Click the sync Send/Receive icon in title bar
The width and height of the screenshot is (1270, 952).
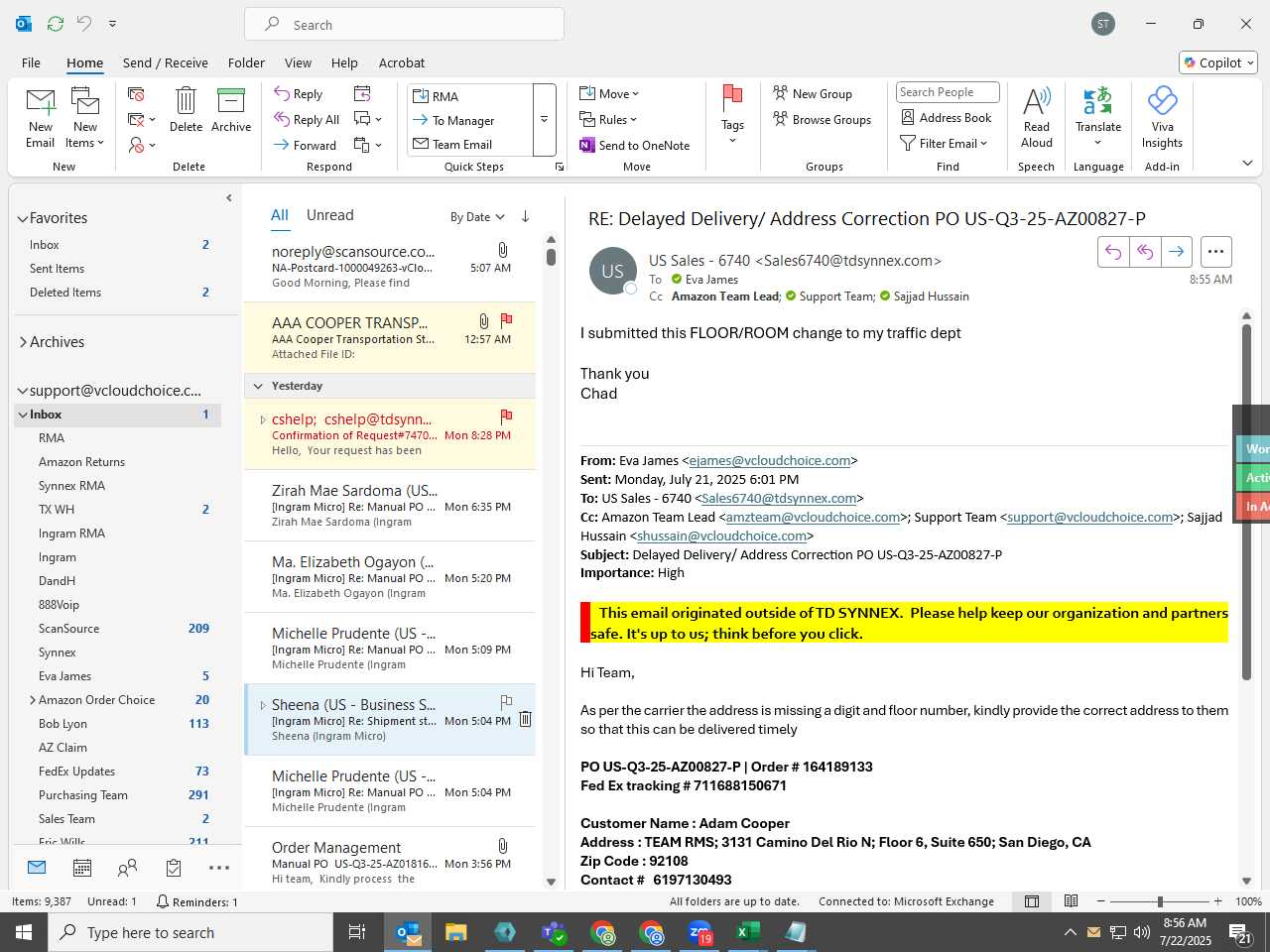pyautogui.click(x=56, y=24)
